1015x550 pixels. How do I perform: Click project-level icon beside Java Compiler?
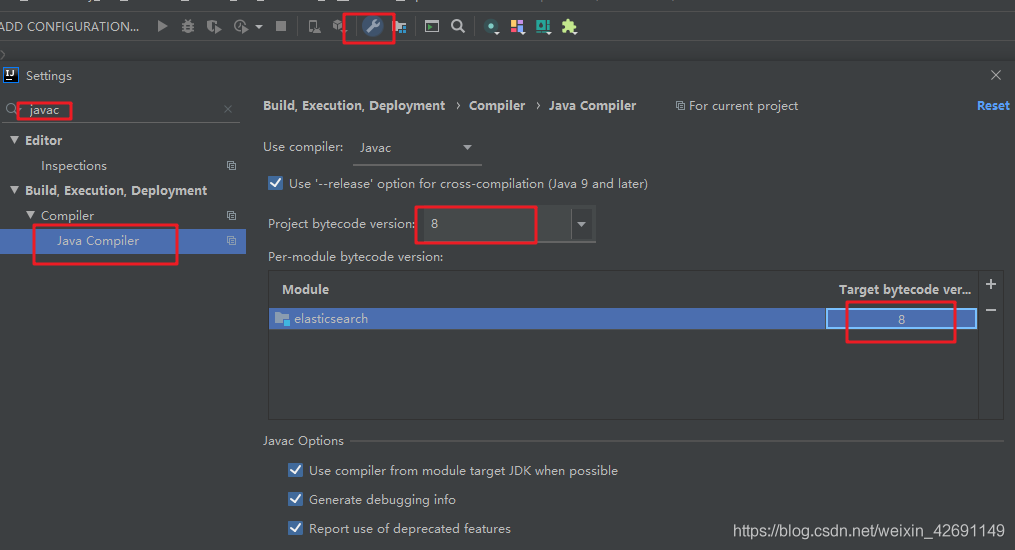231,241
